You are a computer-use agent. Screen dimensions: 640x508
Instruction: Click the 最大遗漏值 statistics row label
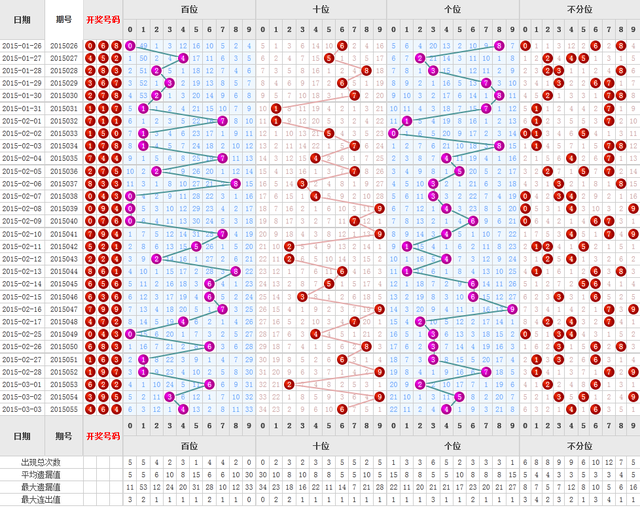pos(41,487)
